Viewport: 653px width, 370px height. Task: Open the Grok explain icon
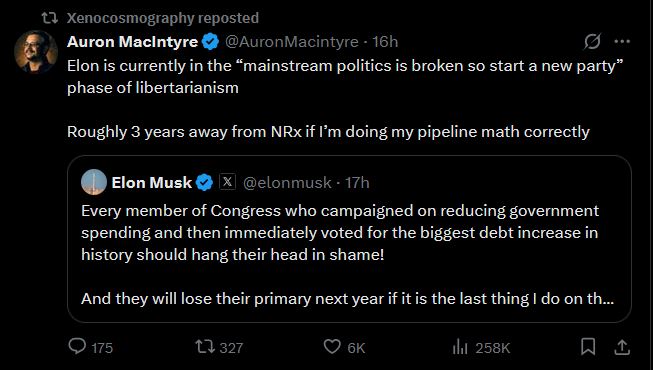pos(592,41)
